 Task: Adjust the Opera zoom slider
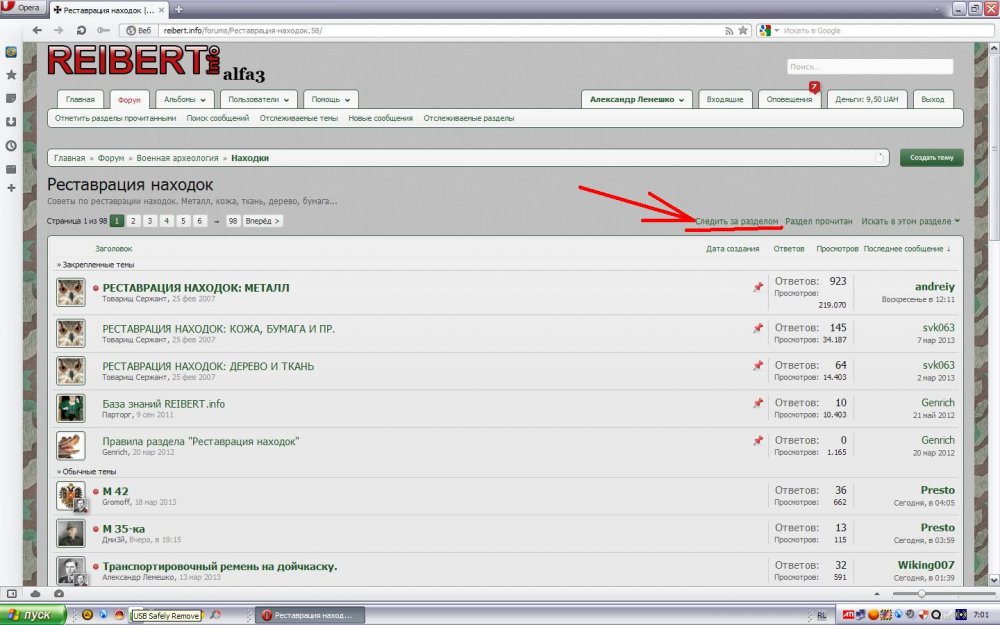coord(921,594)
